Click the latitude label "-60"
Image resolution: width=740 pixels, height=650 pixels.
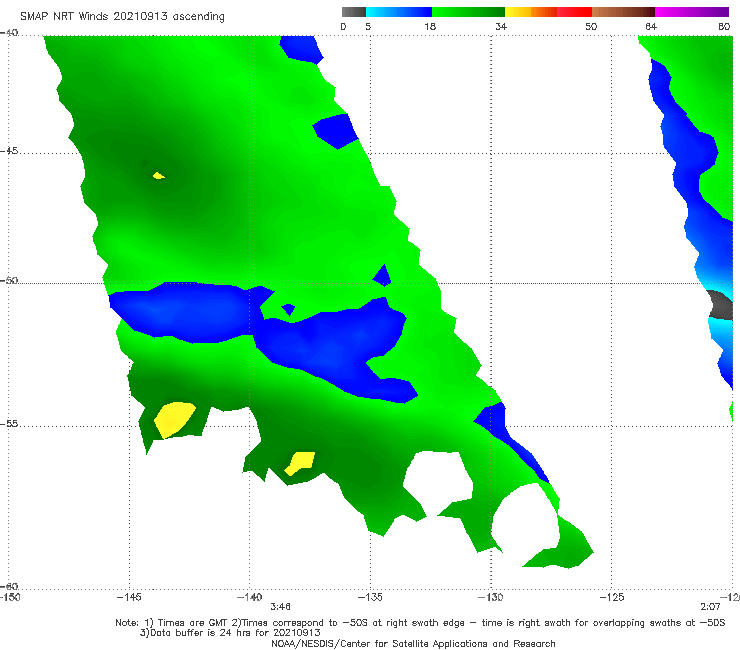click(9, 586)
